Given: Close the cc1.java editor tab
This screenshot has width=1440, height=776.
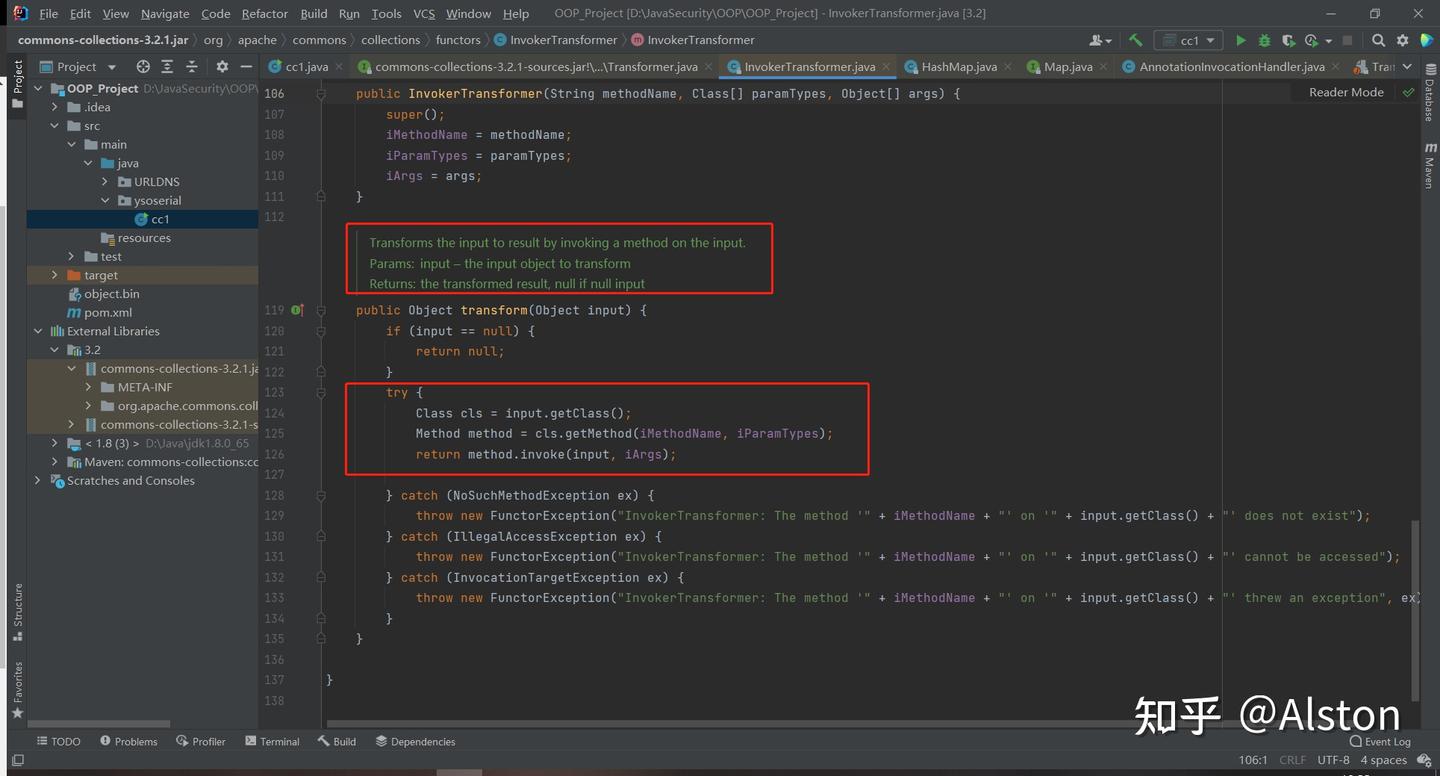Looking at the screenshot, I should (x=338, y=67).
